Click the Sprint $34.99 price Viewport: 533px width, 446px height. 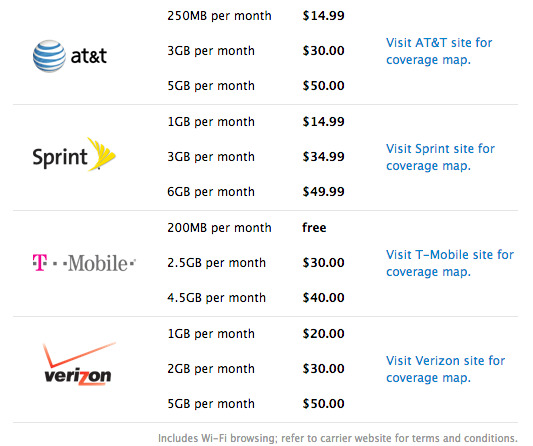pyautogui.click(x=323, y=157)
